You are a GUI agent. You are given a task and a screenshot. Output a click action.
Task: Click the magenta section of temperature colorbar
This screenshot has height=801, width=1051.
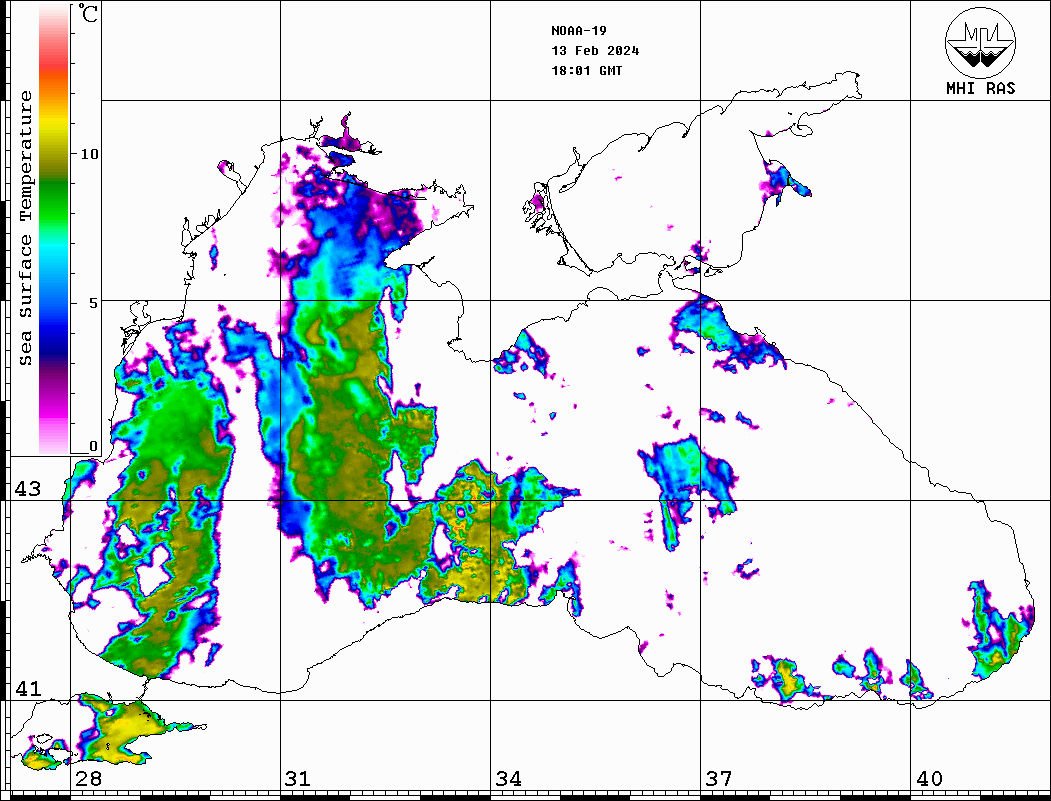tap(54, 406)
